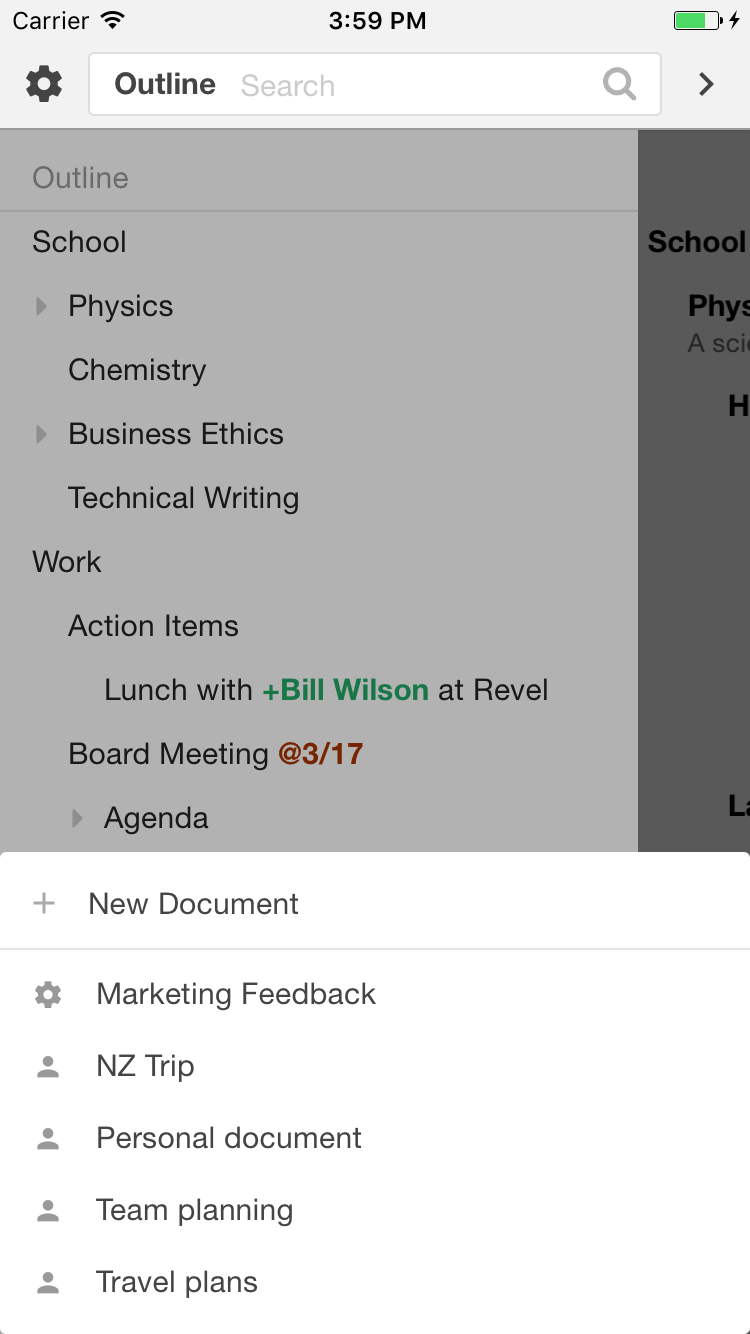750x1334 pixels.
Task: Select the +Bill Wilson contact tag
Action: pos(346,690)
